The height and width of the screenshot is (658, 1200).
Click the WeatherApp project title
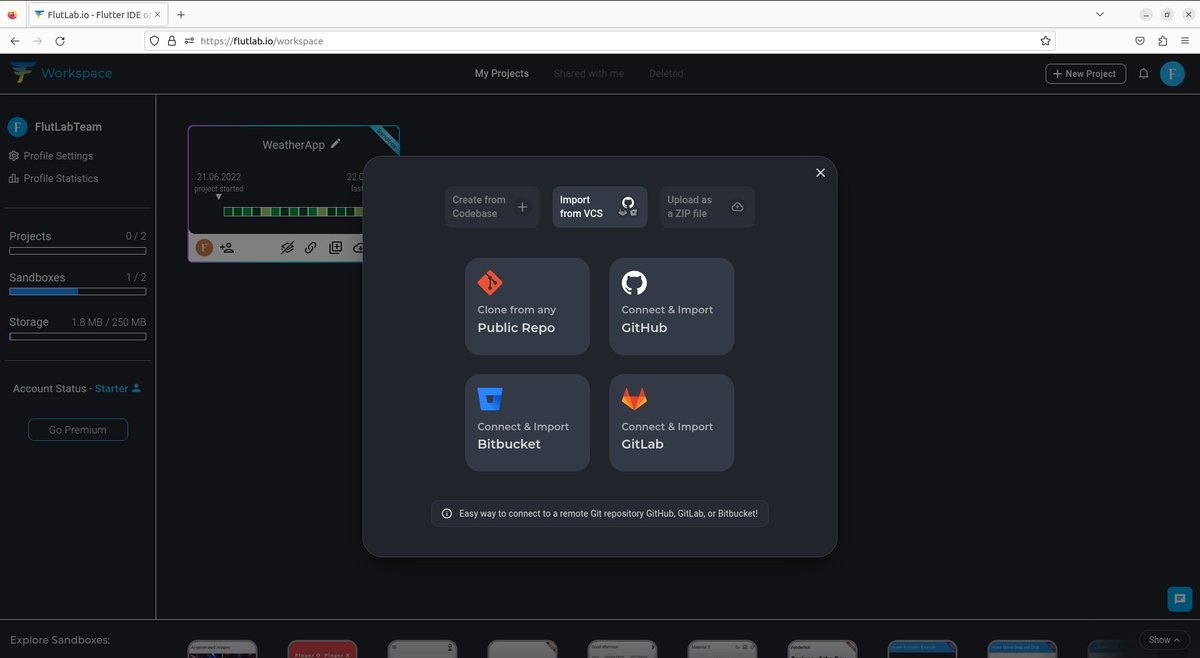point(293,145)
